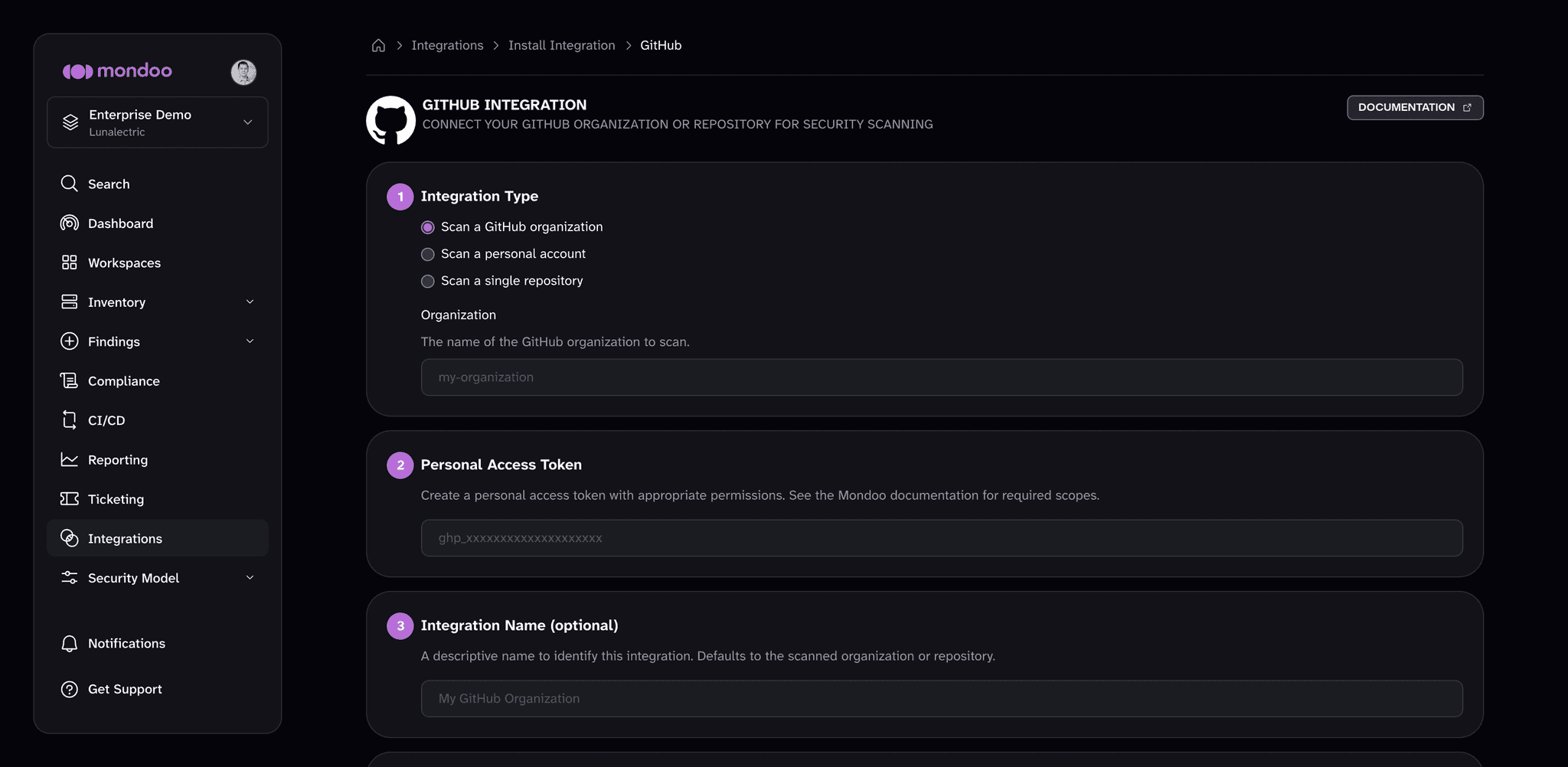
Task: Expand the Enterprise Demo space selector chevron
Action: pyautogui.click(x=247, y=122)
